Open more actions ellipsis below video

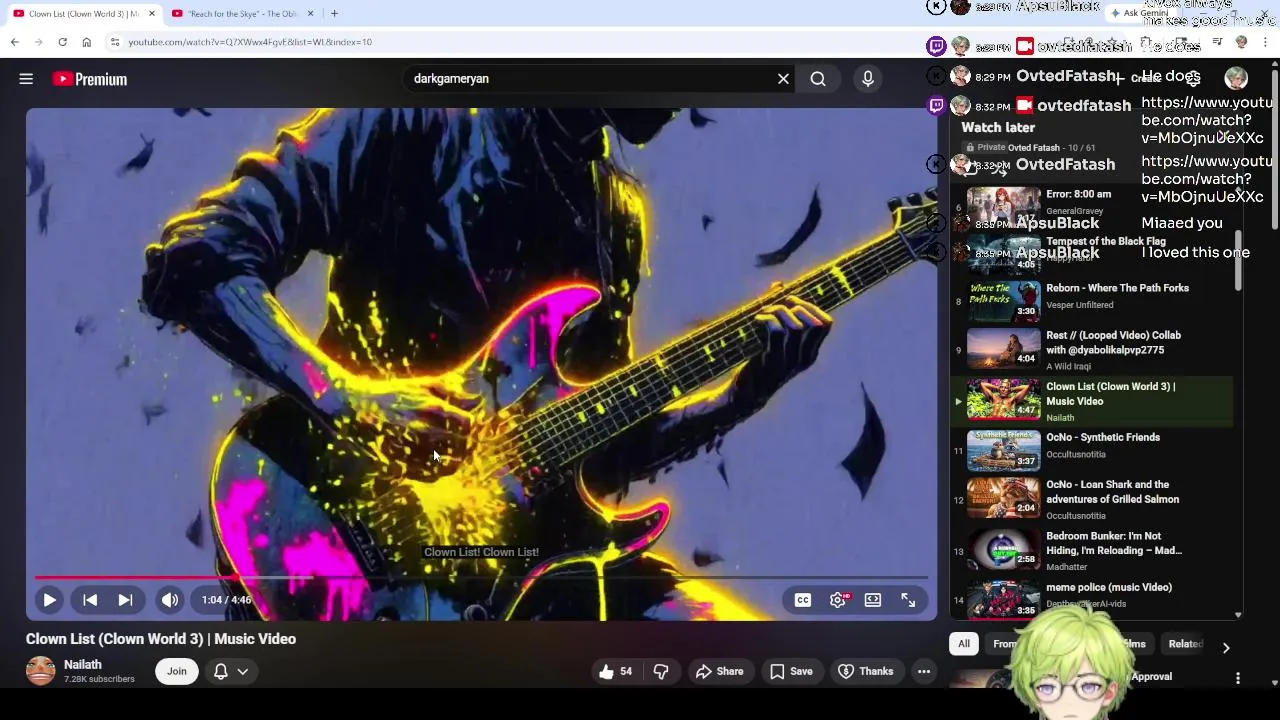[x=924, y=671]
